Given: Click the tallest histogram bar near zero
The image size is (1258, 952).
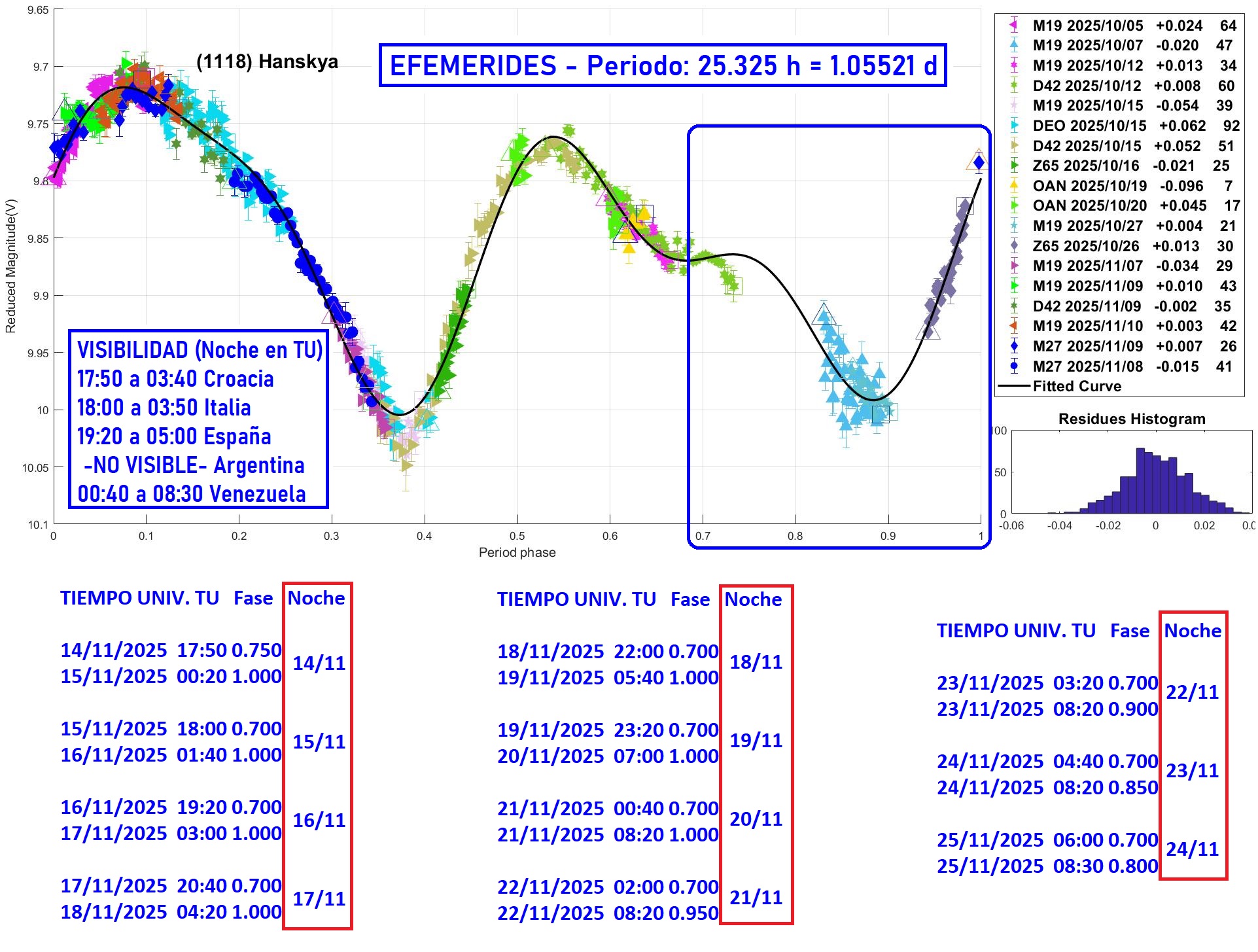Looking at the screenshot, I should click(1140, 481).
